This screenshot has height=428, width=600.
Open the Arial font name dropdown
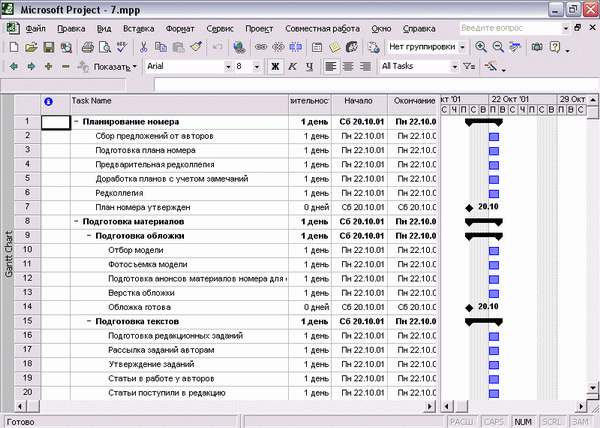(x=228, y=67)
